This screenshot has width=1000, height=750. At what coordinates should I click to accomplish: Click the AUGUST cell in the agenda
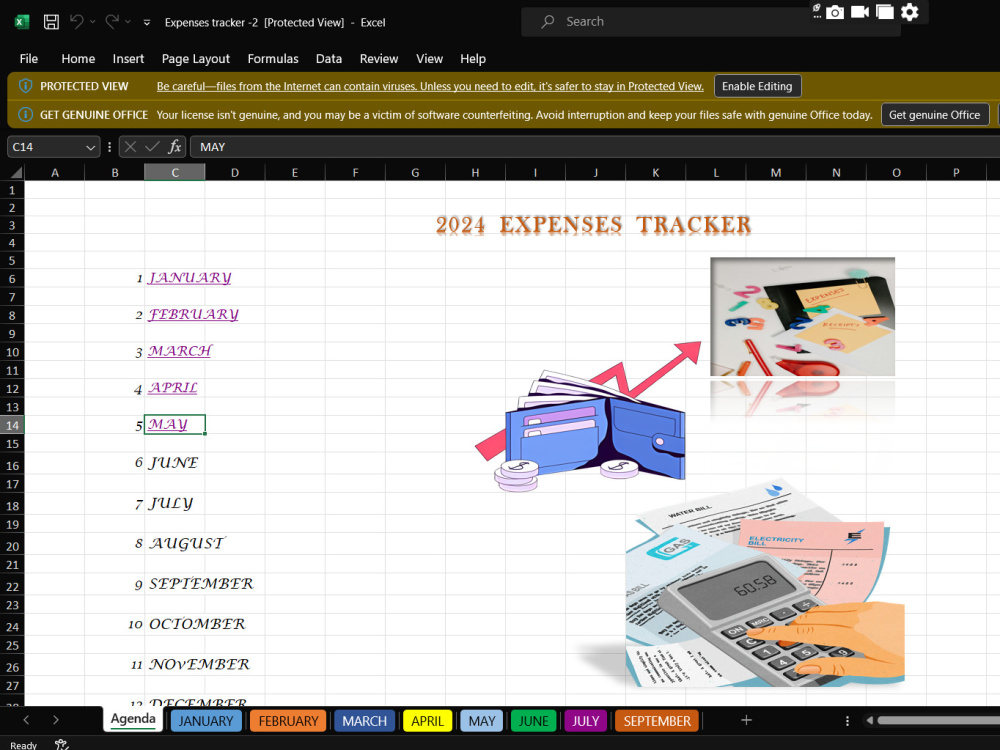coord(187,543)
